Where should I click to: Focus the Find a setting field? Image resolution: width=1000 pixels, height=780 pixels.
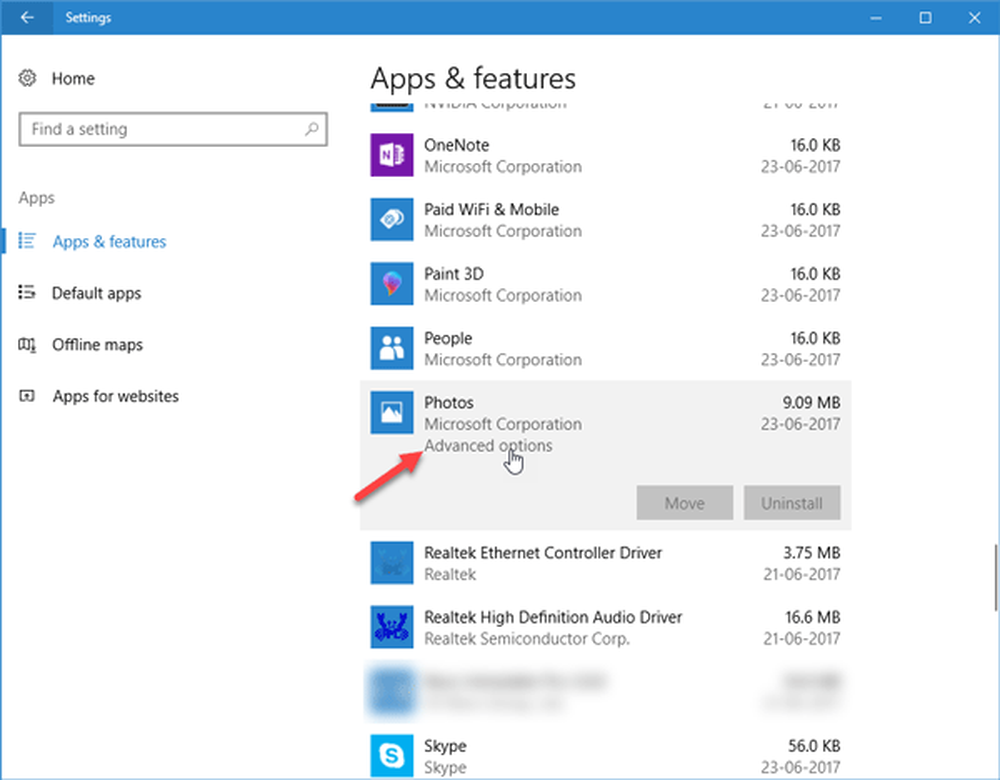pos(160,129)
